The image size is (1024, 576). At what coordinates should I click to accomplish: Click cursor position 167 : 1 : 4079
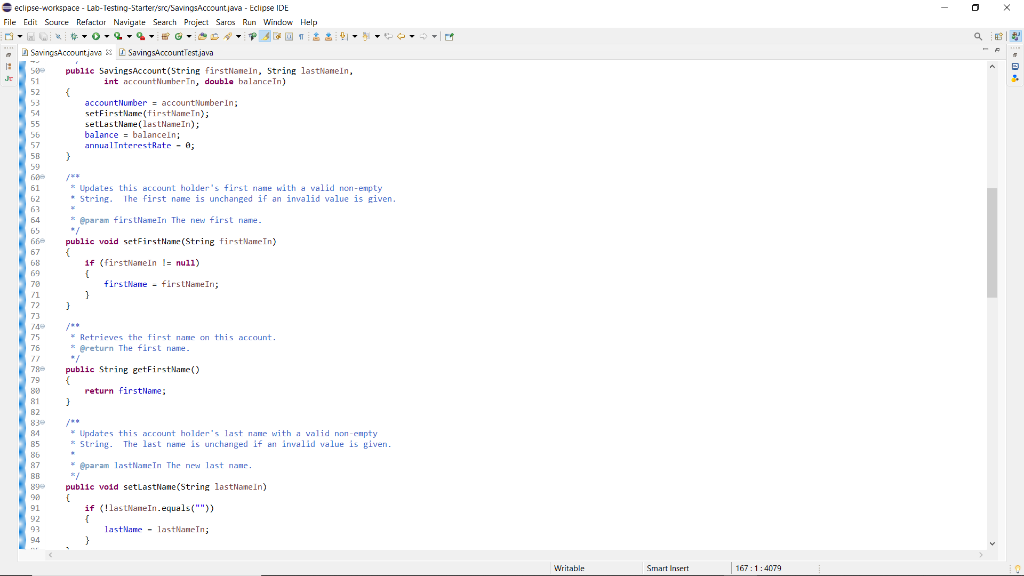pyautogui.click(x=758, y=568)
